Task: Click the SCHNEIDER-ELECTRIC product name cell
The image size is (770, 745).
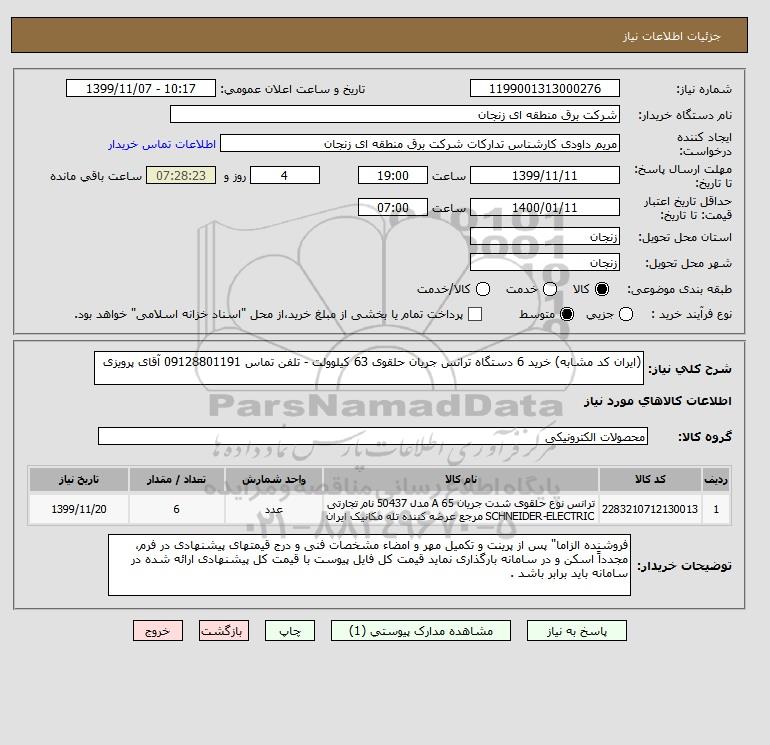Action: (x=461, y=509)
